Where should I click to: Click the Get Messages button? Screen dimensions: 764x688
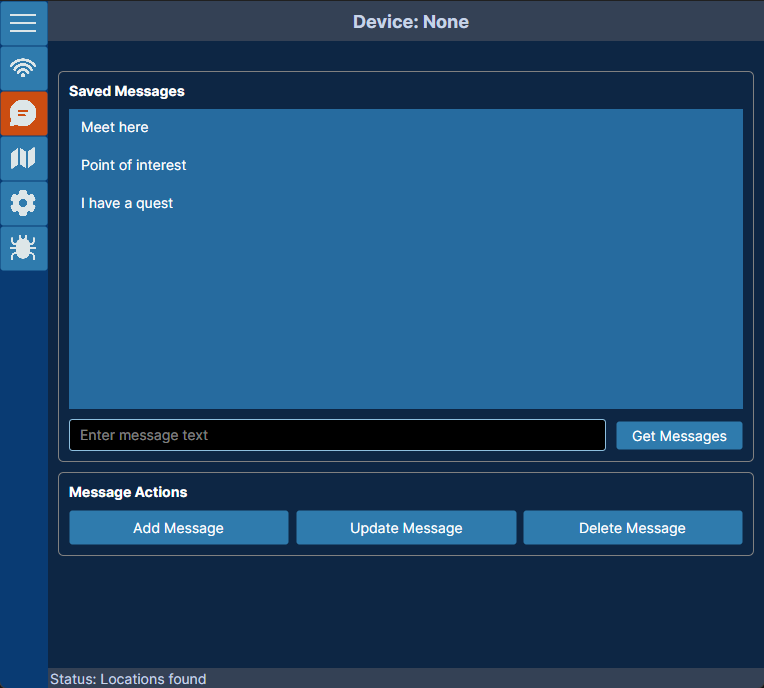tap(679, 436)
